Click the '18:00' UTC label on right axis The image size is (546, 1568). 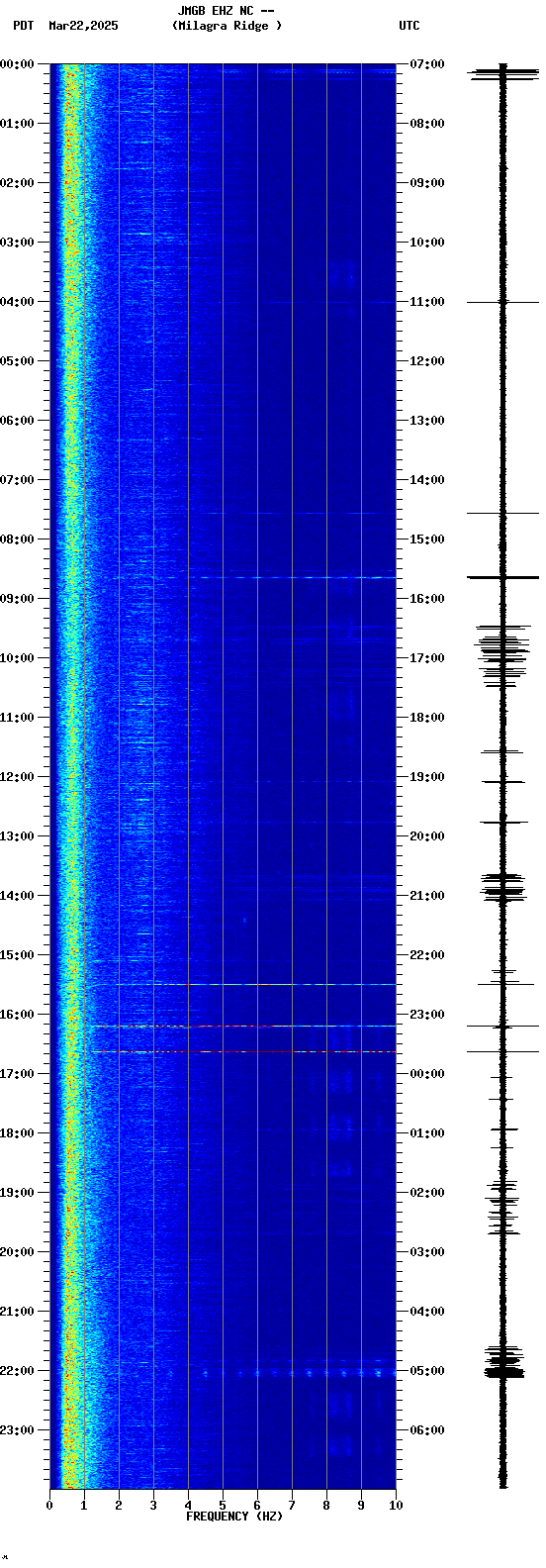(426, 718)
